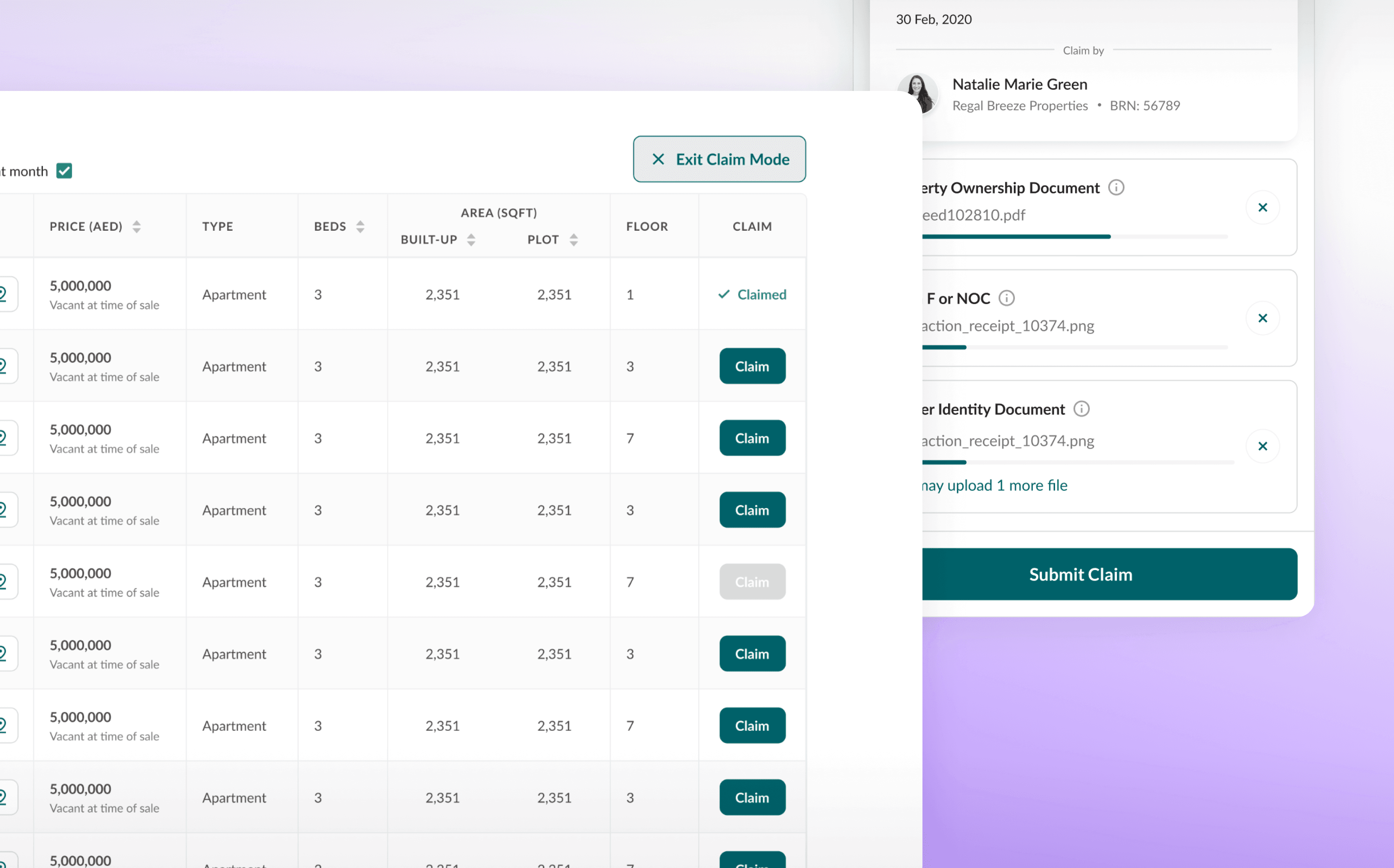
Task: Click the upload 1 more file link
Action: (x=994, y=485)
